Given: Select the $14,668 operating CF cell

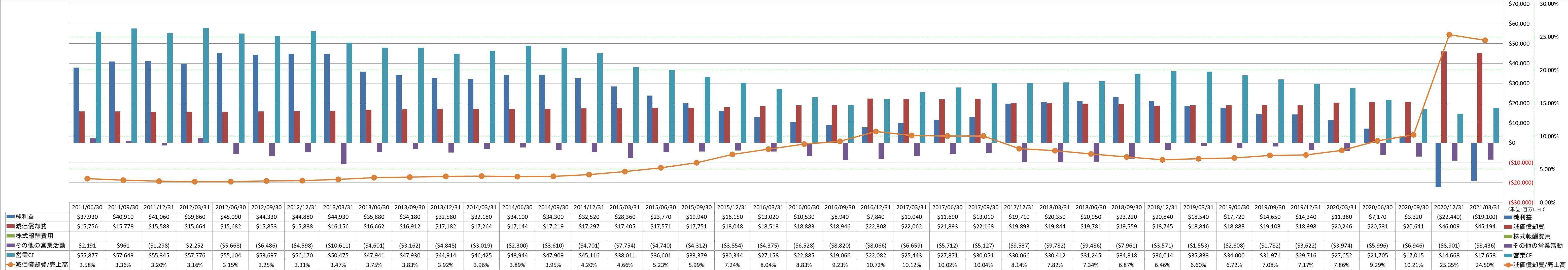Looking at the screenshot, I should coord(1449,255).
